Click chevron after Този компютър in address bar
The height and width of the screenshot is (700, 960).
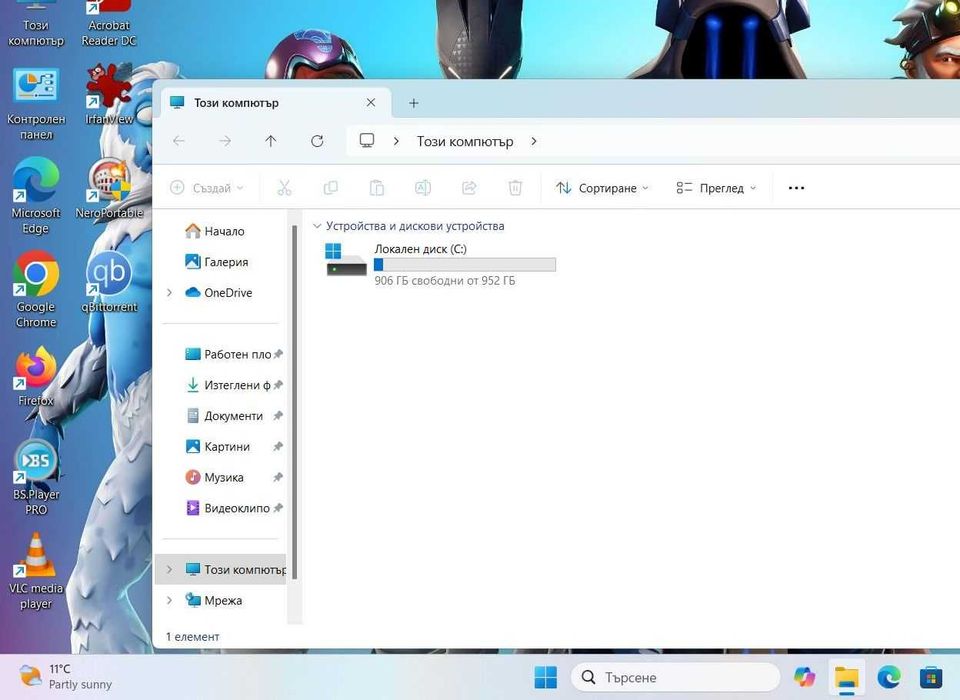click(x=534, y=141)
